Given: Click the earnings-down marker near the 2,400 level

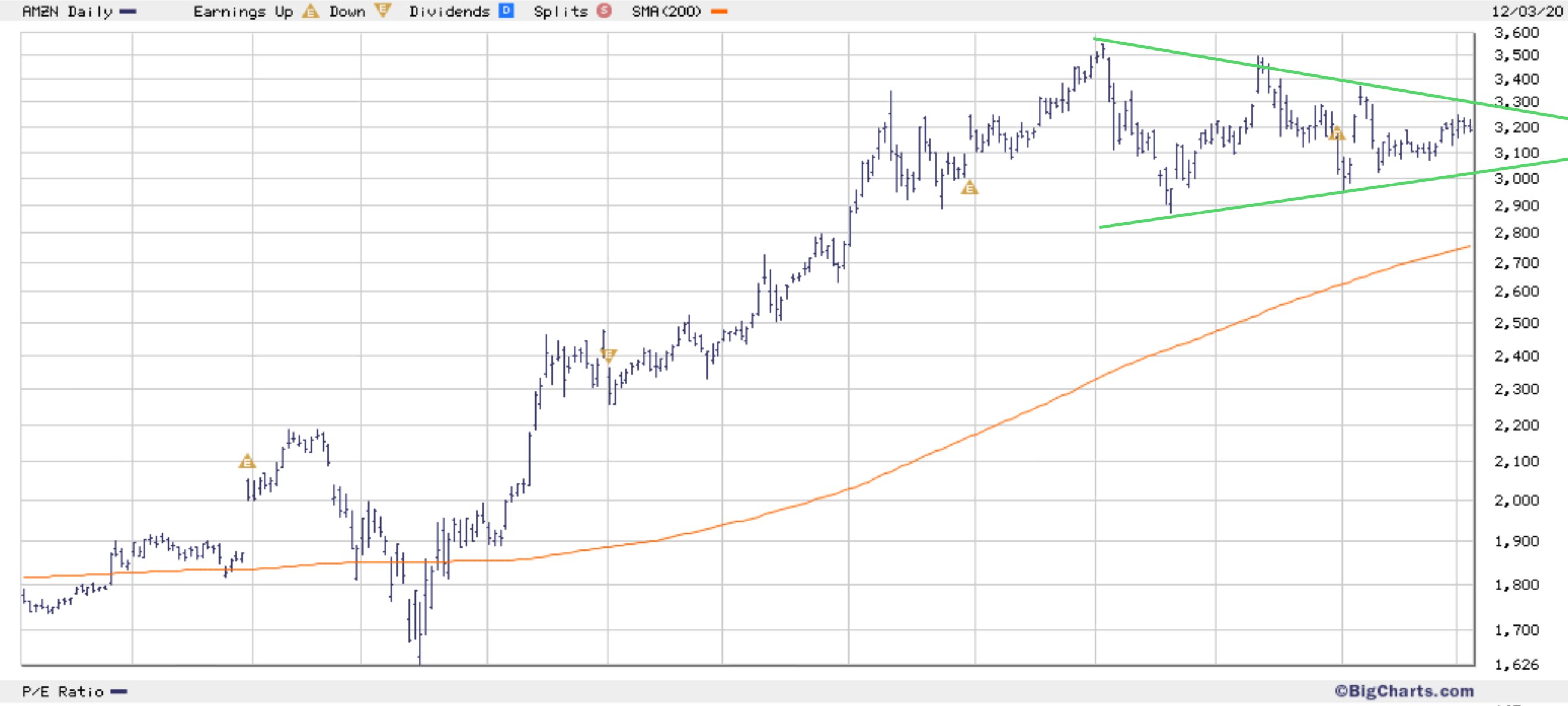Looking at the screenshot, I should click(609, 354).
